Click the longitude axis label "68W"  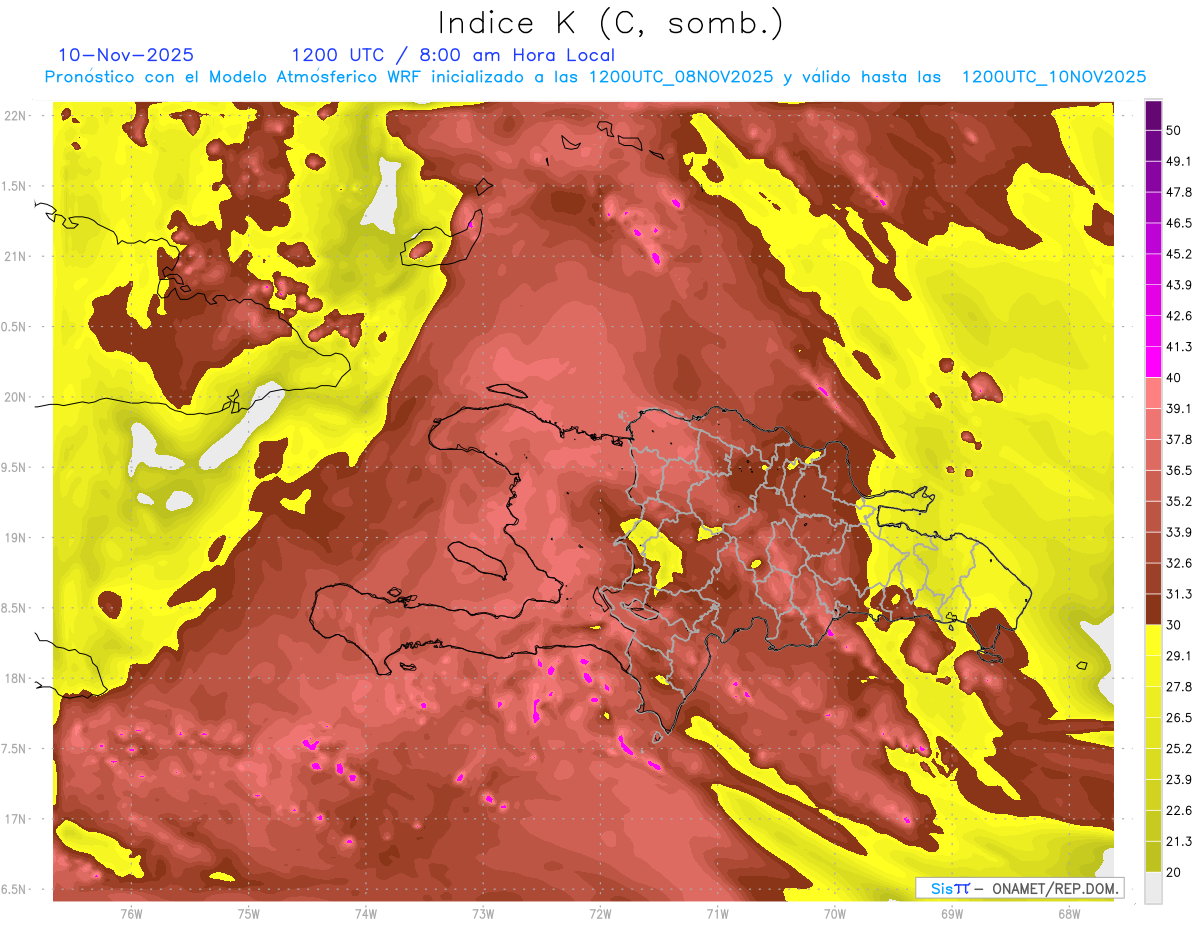(1069, 913)
